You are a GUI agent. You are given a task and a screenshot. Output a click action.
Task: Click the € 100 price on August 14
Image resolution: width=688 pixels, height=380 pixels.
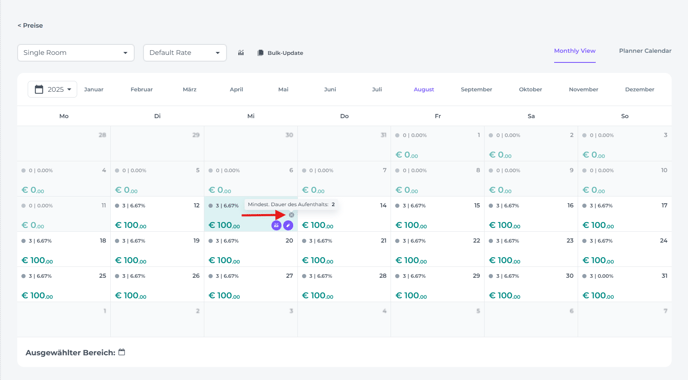tap(318, 225)
